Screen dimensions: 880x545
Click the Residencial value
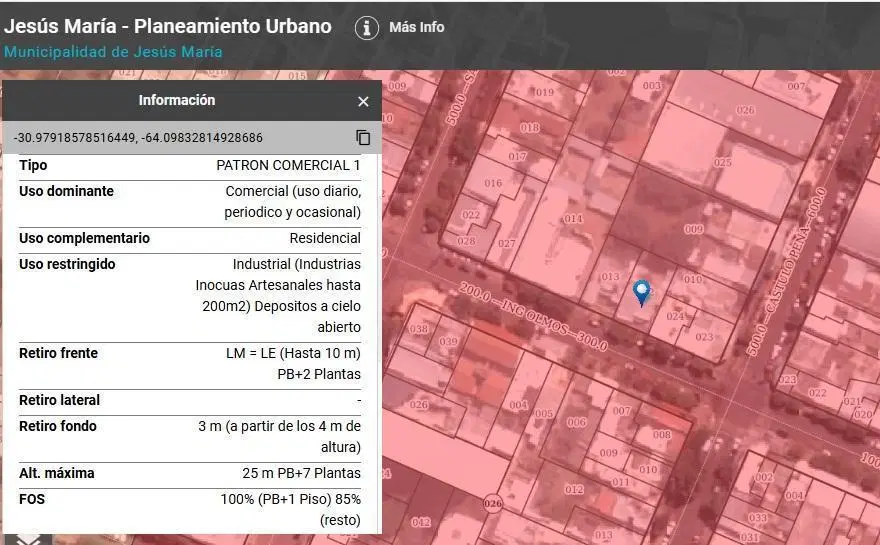[x=325, y=238]
